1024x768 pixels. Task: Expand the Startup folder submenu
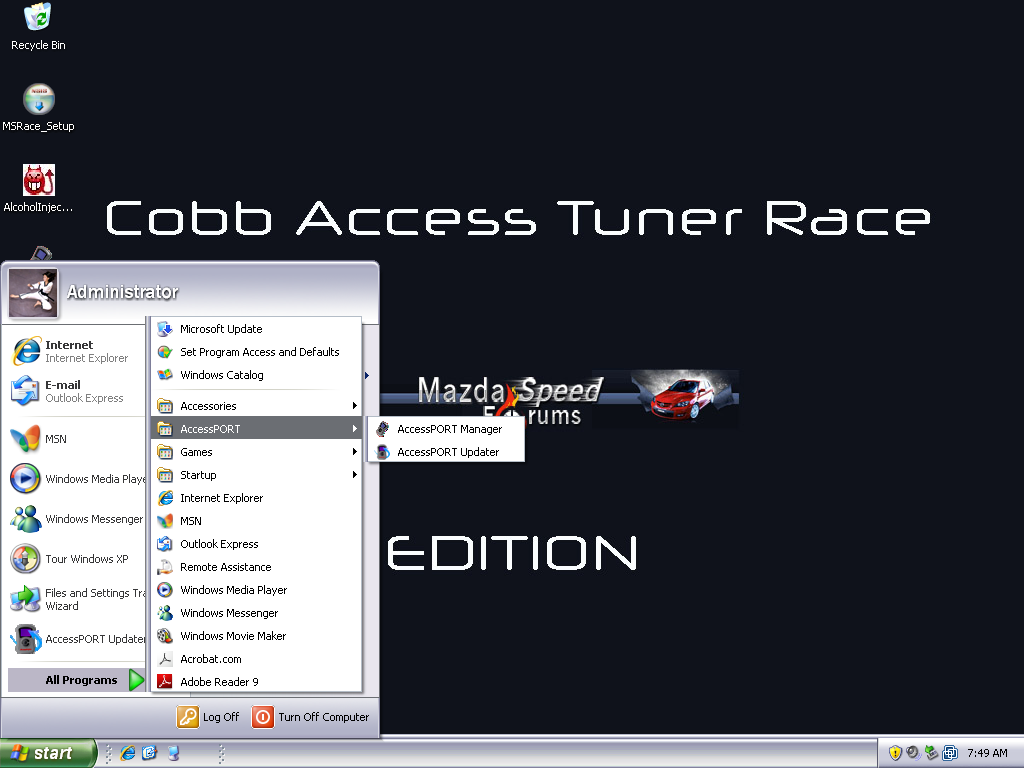(x=257, y=475)
